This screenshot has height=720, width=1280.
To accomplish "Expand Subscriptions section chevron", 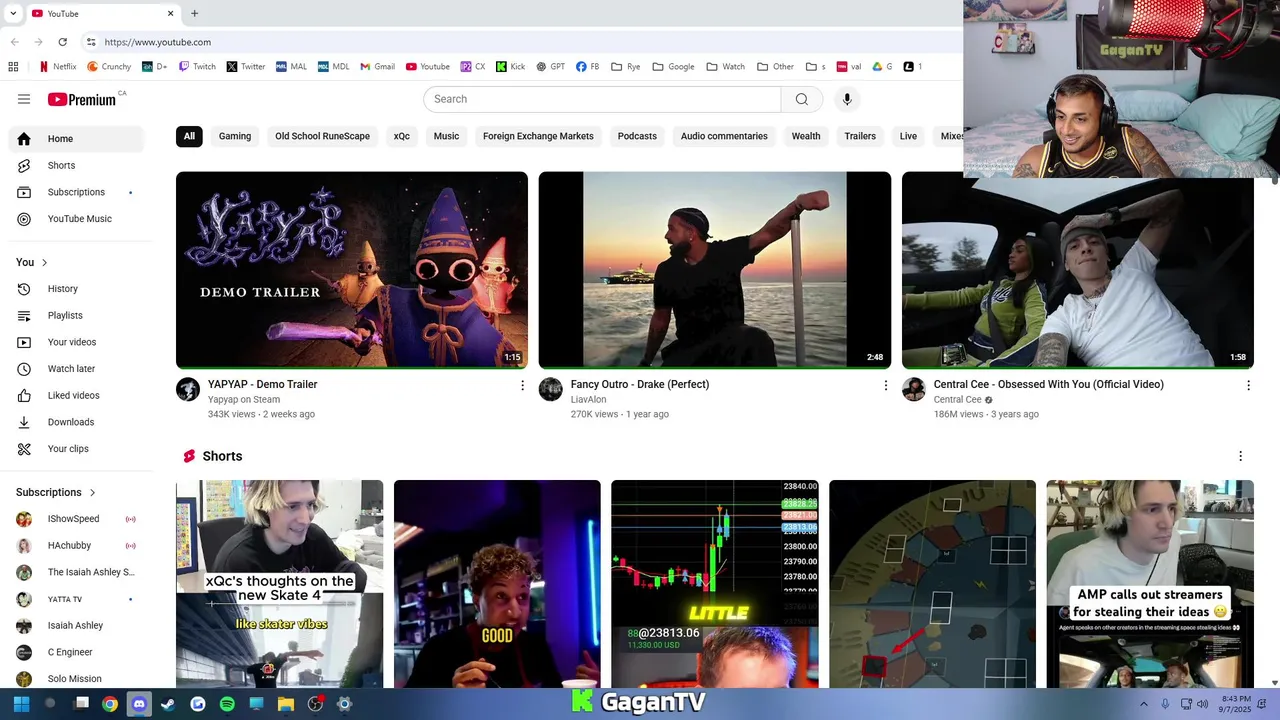I will [93, 492].
